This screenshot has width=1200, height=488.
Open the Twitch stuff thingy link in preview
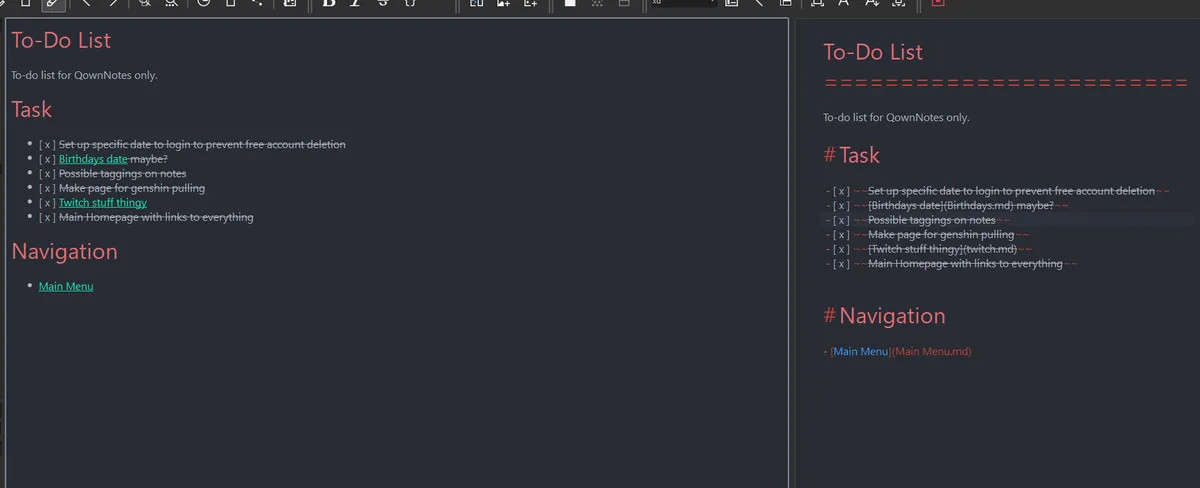(x=103, y=202)
